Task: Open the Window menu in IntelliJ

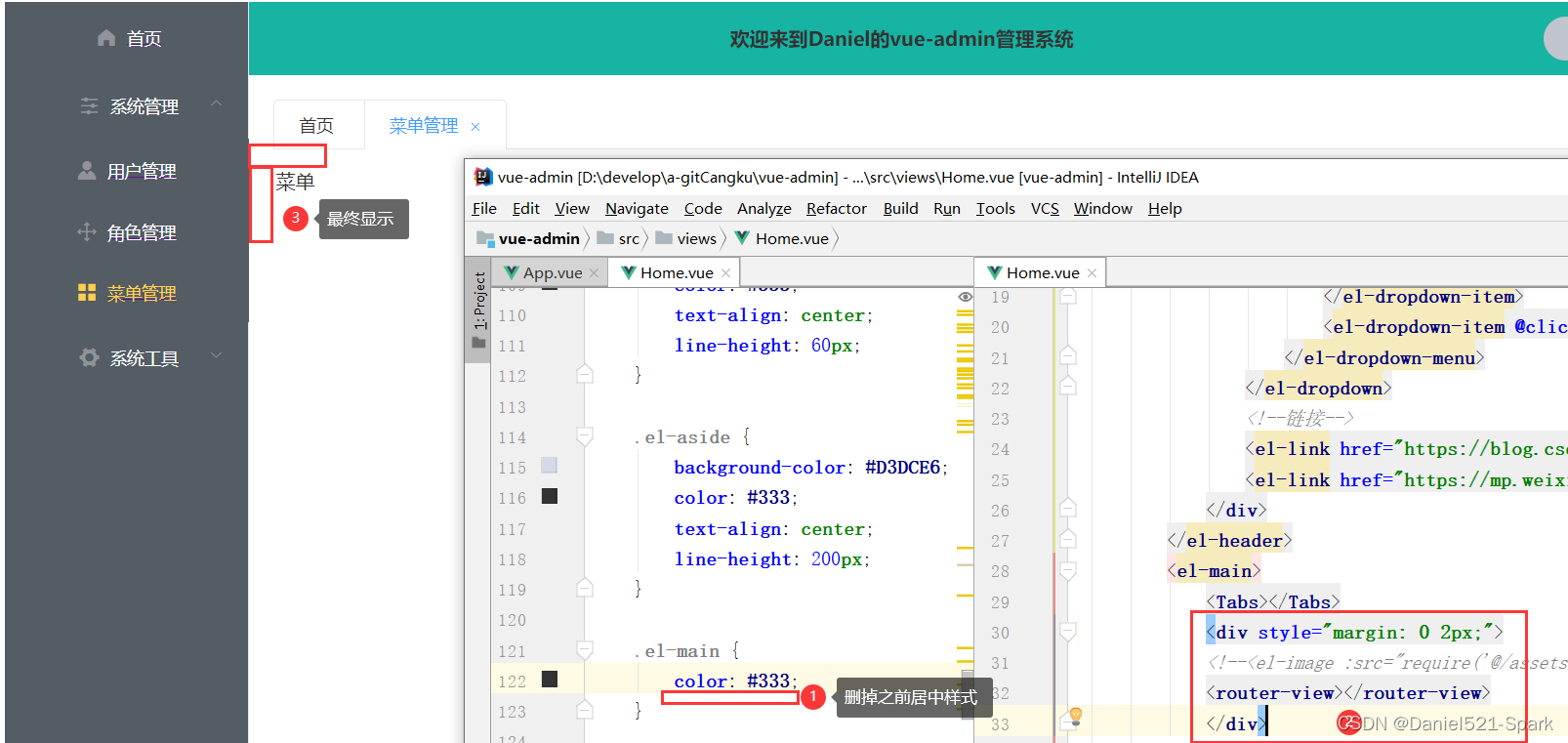Action: click(1103, 208)
